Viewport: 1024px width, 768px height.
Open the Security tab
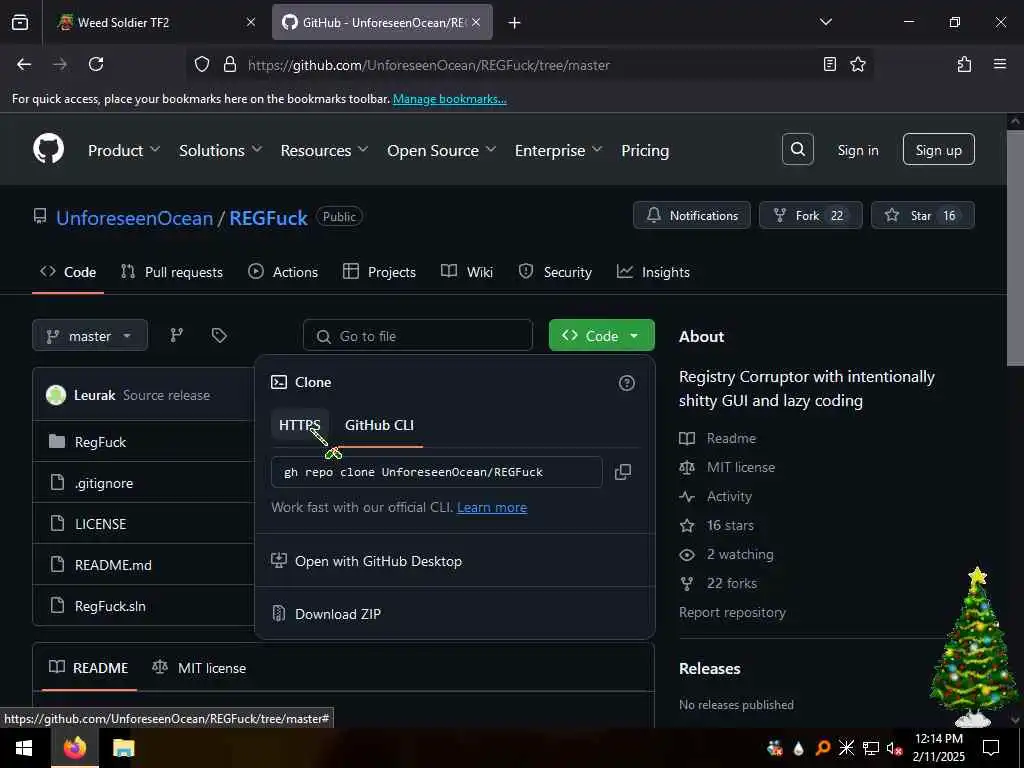[x=555, y=272]
